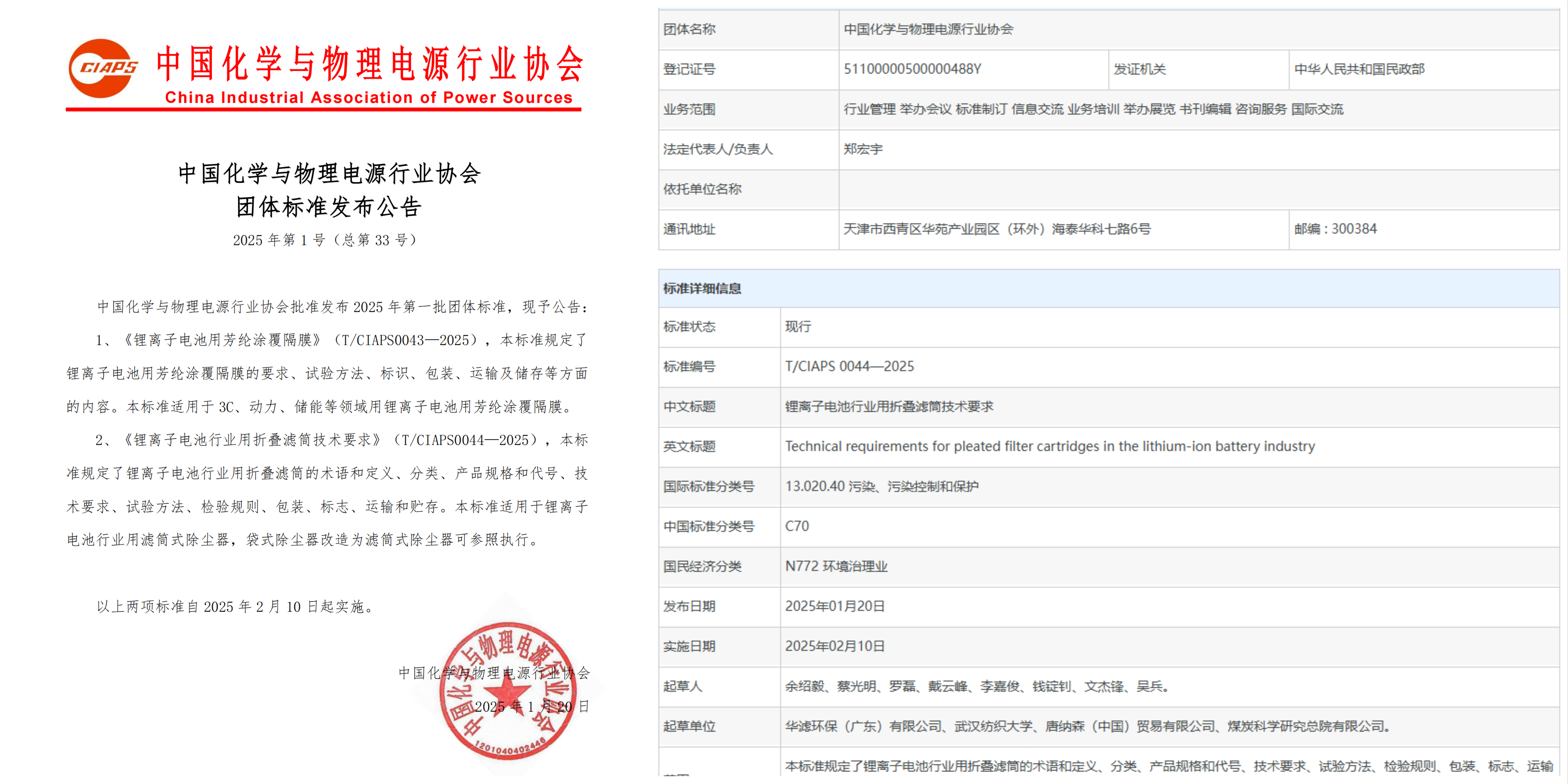The width and height of the screenshot is (1568, 784).
Task: Click the English title about pleated filter cartridges
Action: click(1049, 447)
